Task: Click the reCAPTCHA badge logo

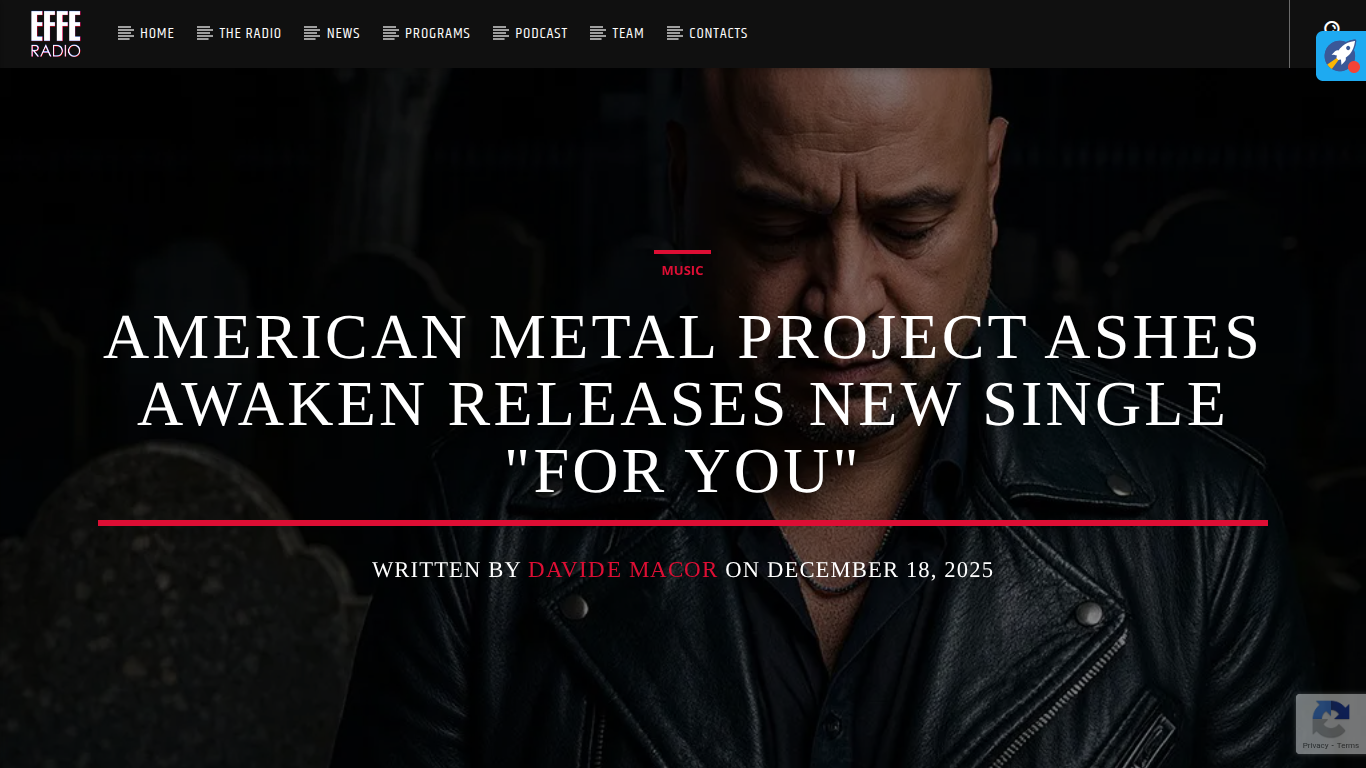Action: tap(1331, 719)
